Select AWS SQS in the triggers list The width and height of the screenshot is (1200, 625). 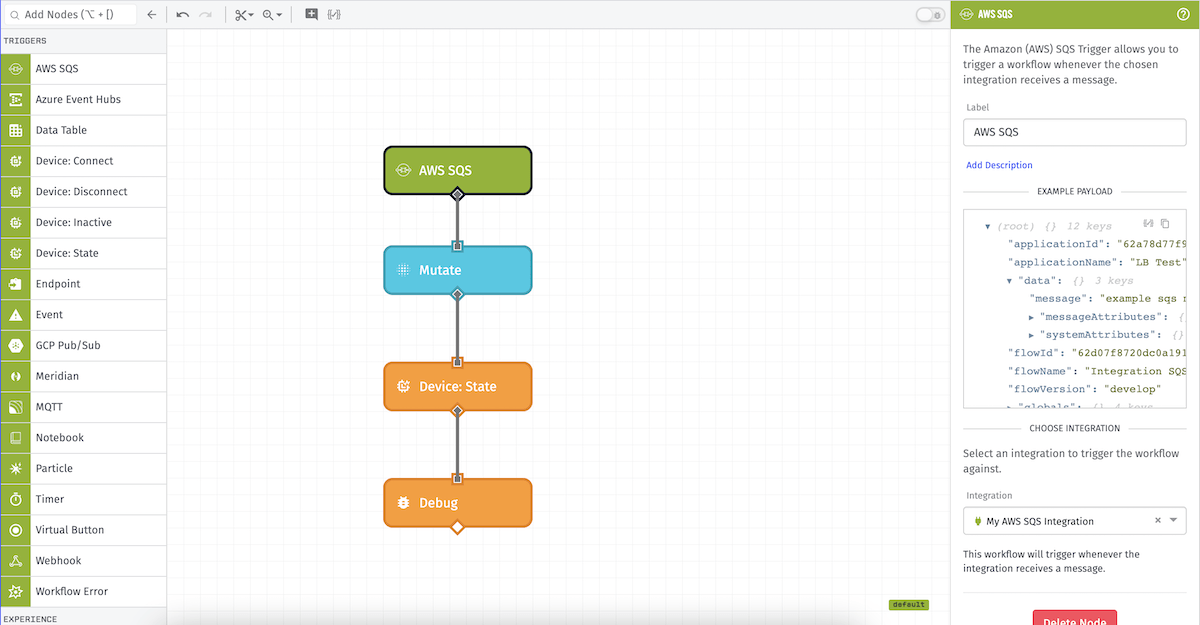click(83, 69)
